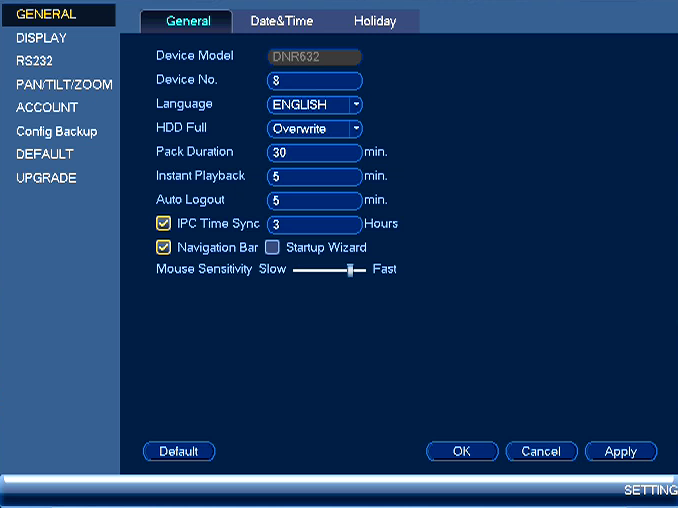Edit the IPC Time Sync hours field
The image size is (678, 508).
315,224
